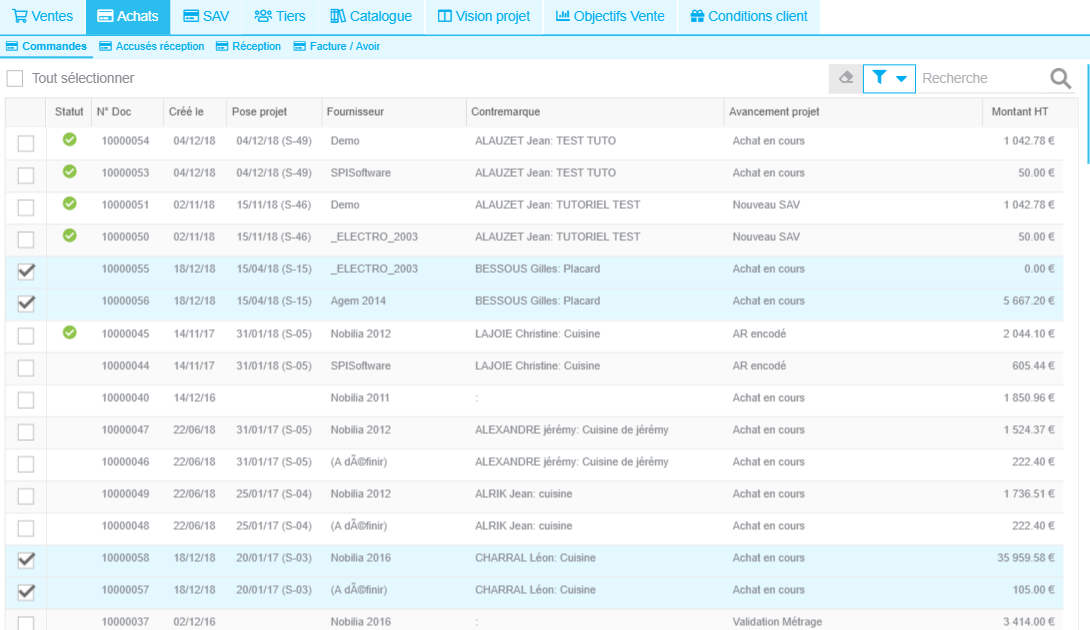Click the Commandes sub-tab icon

click(12, 47)
